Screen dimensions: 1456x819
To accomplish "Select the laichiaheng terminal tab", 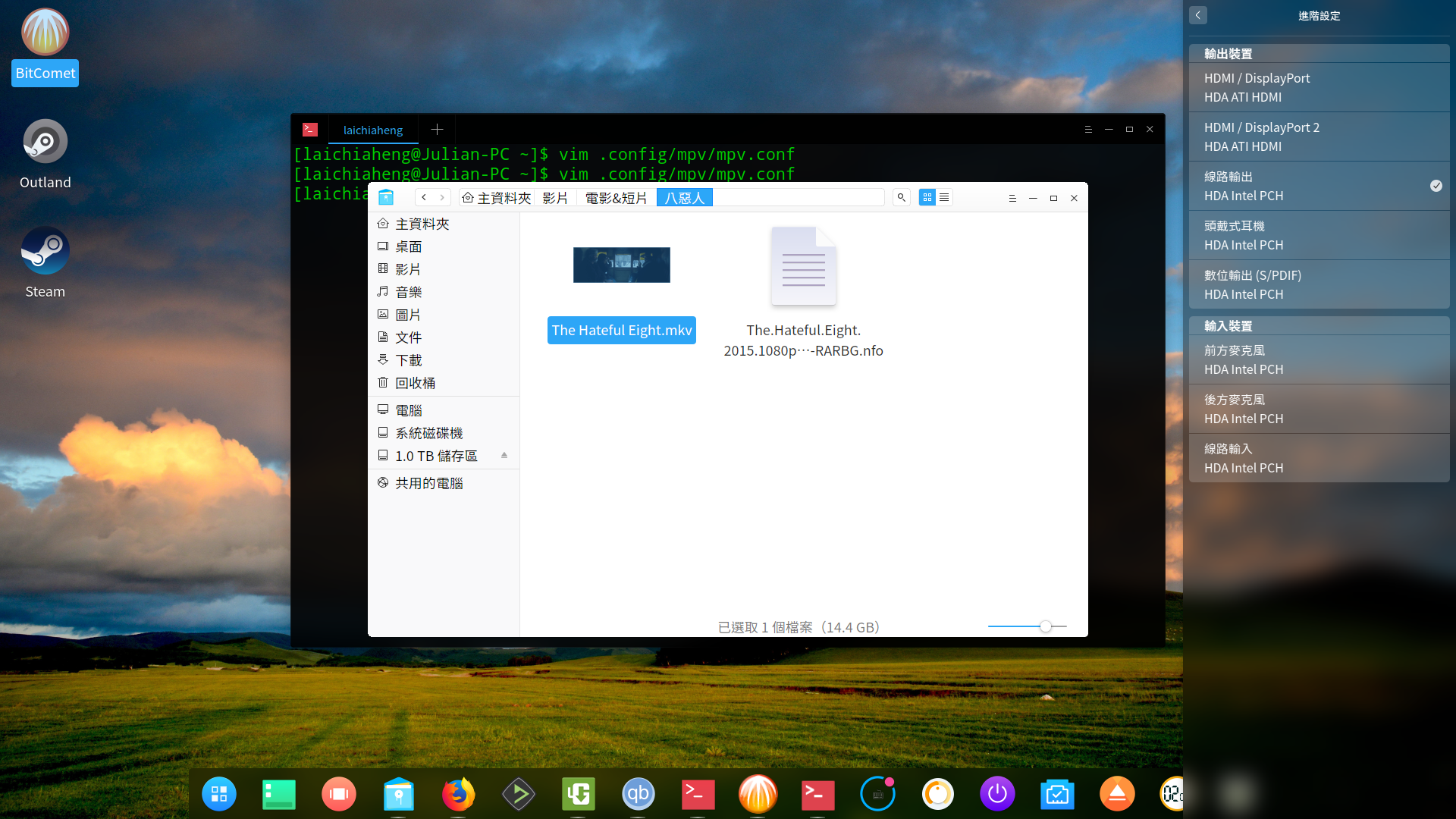I will pos(373,130).
